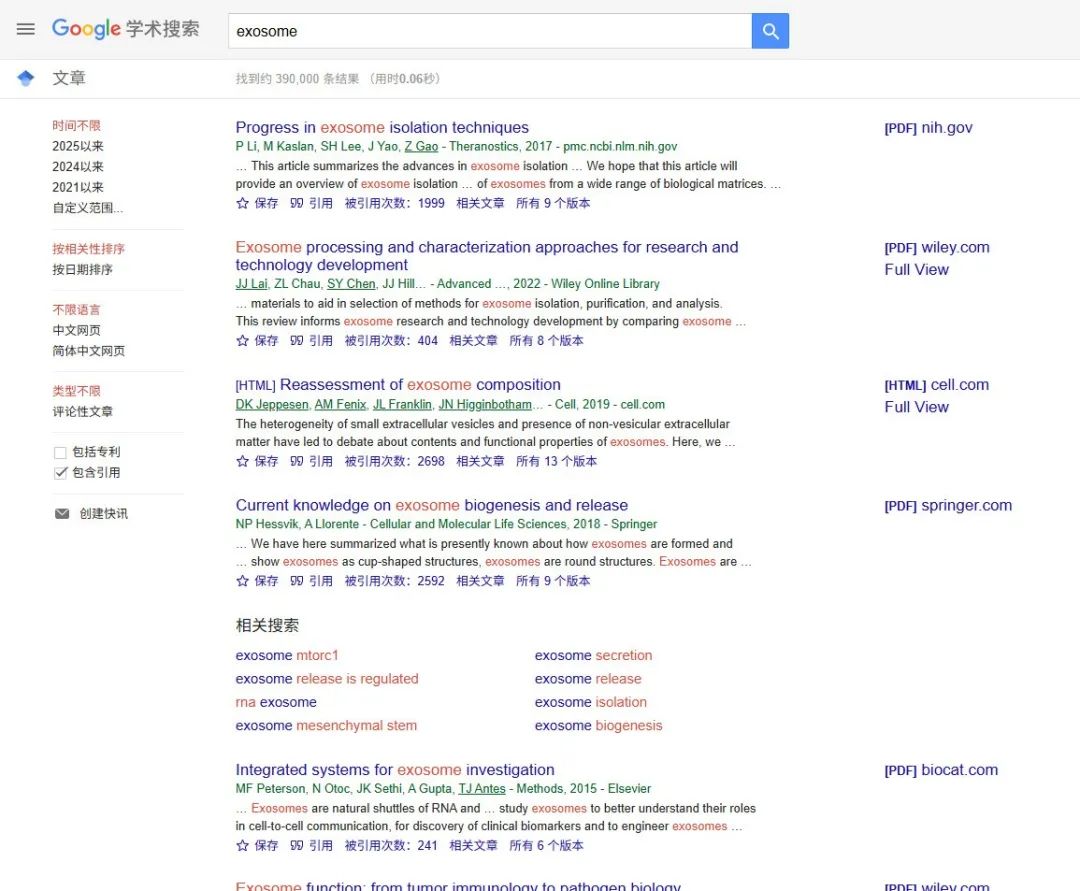Open author TJ Antes profile link

click(x=482, y=788)
